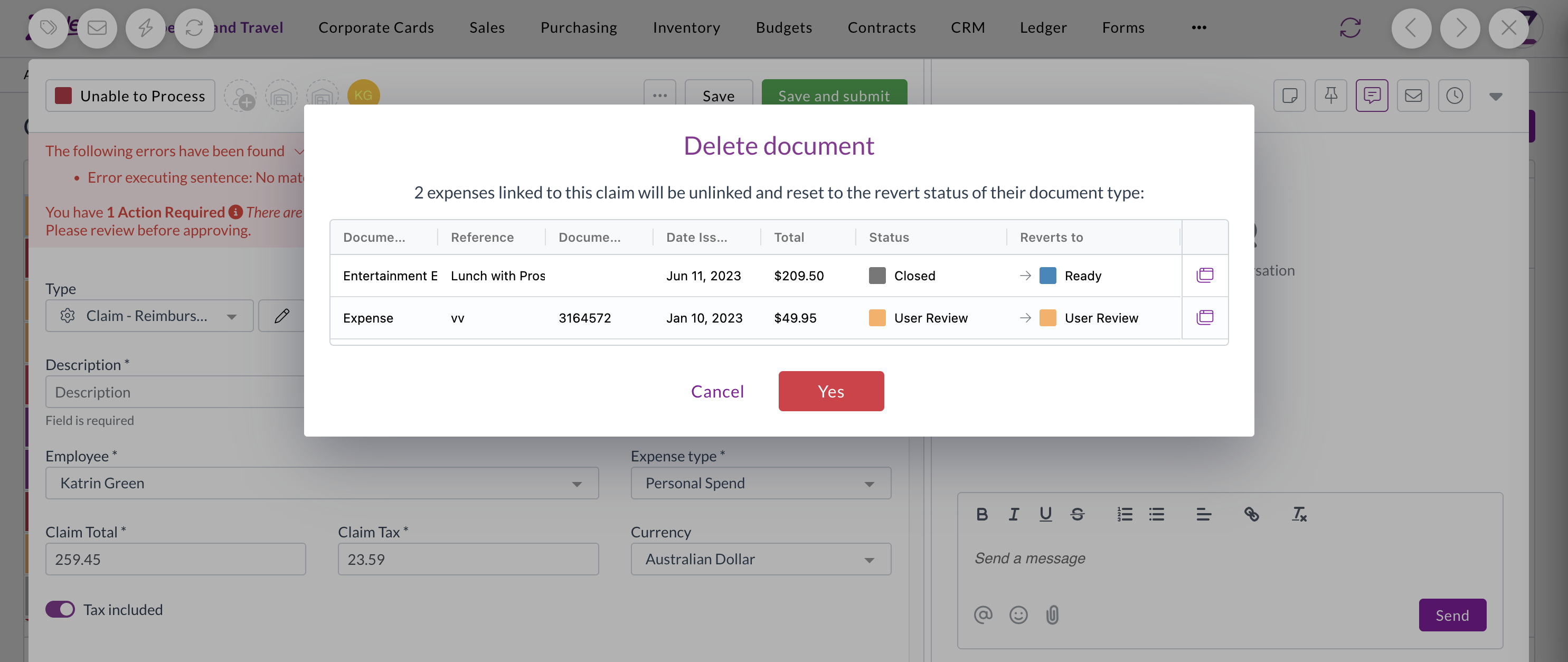Image resolution: width=1568 pixels, height=662 pixels.
Task: Click the gray Closed status swatch
Action: 877,276
